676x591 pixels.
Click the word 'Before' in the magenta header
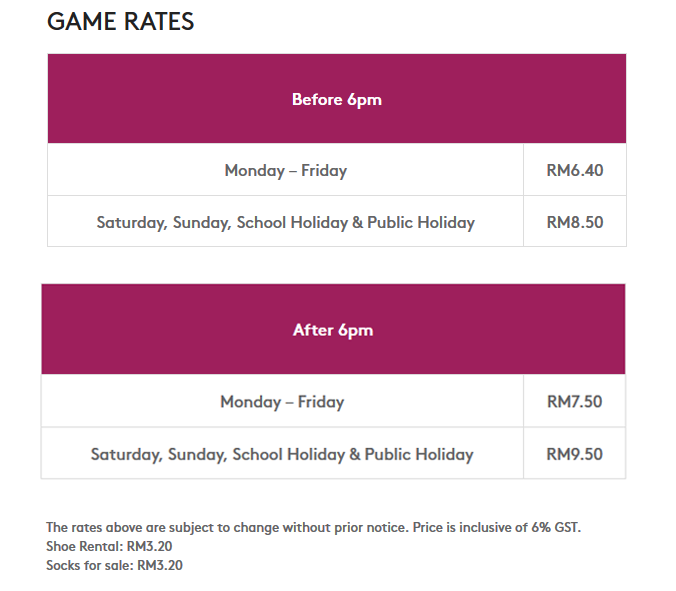click(x=317, y=99)
